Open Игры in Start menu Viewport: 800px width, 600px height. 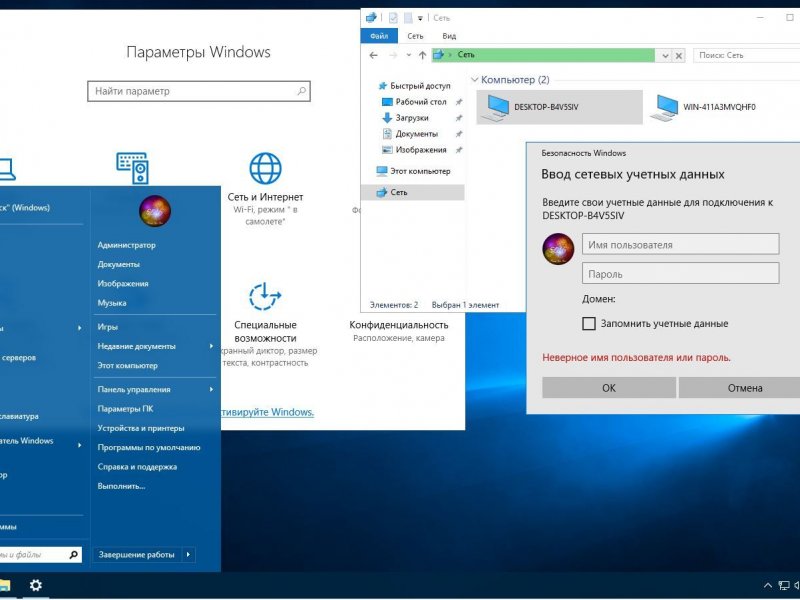point(108,327)
